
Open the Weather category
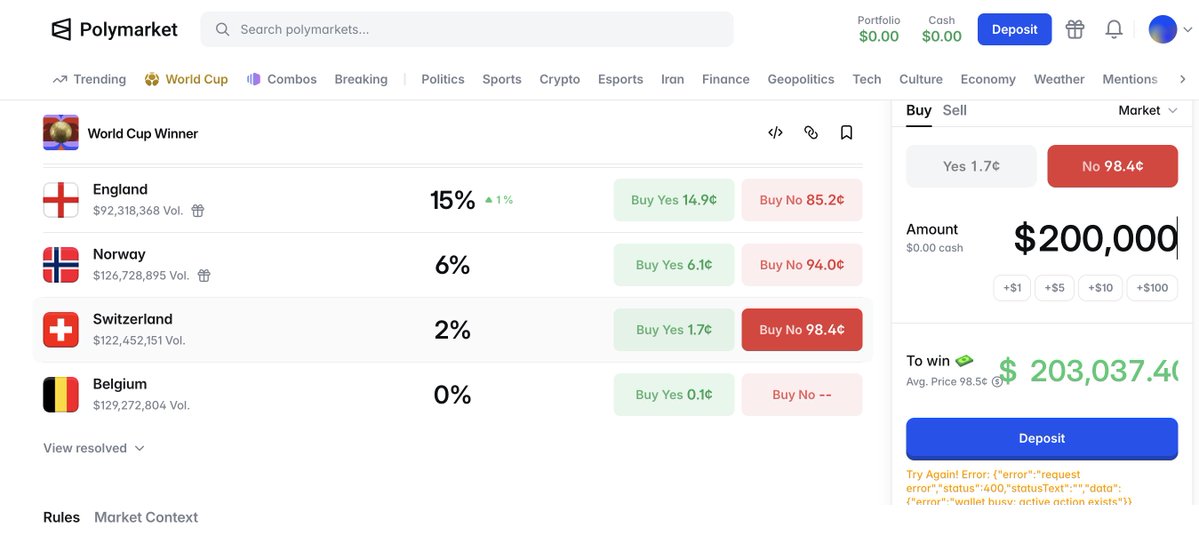point(1059,79)
